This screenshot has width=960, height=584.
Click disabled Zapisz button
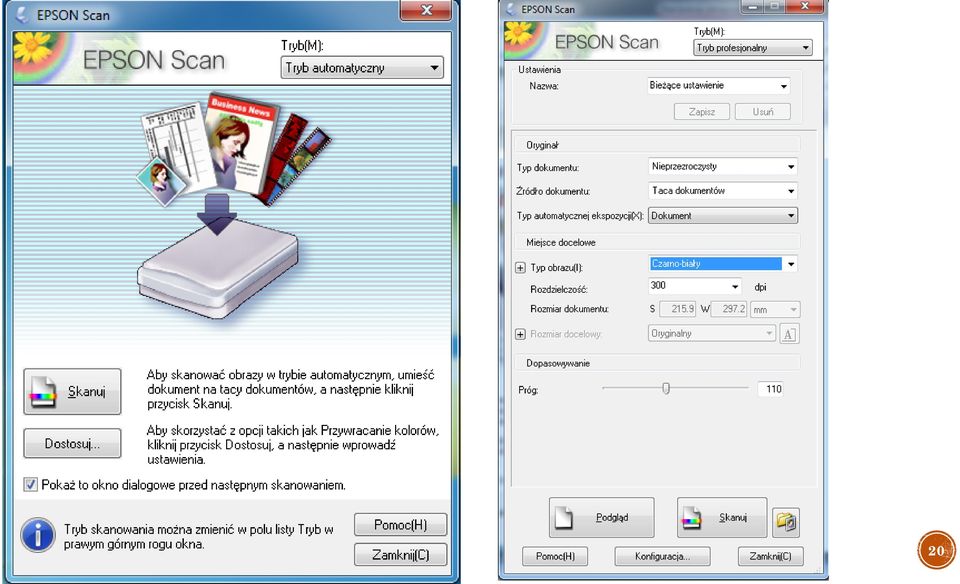coord(702,111)
